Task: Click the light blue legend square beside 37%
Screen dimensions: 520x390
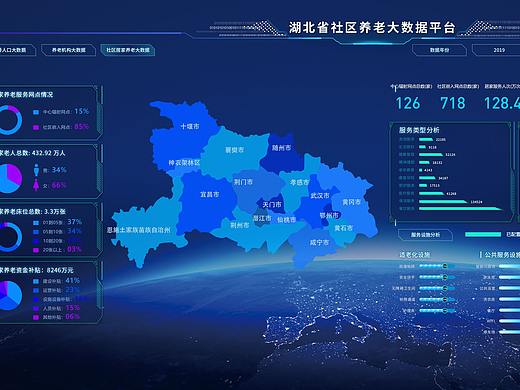Action: (x=36, y=223)
